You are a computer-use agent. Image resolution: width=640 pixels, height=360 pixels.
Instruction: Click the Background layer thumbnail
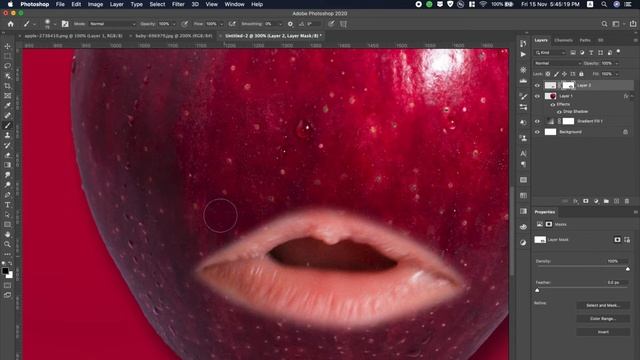(x=550, y=132)
